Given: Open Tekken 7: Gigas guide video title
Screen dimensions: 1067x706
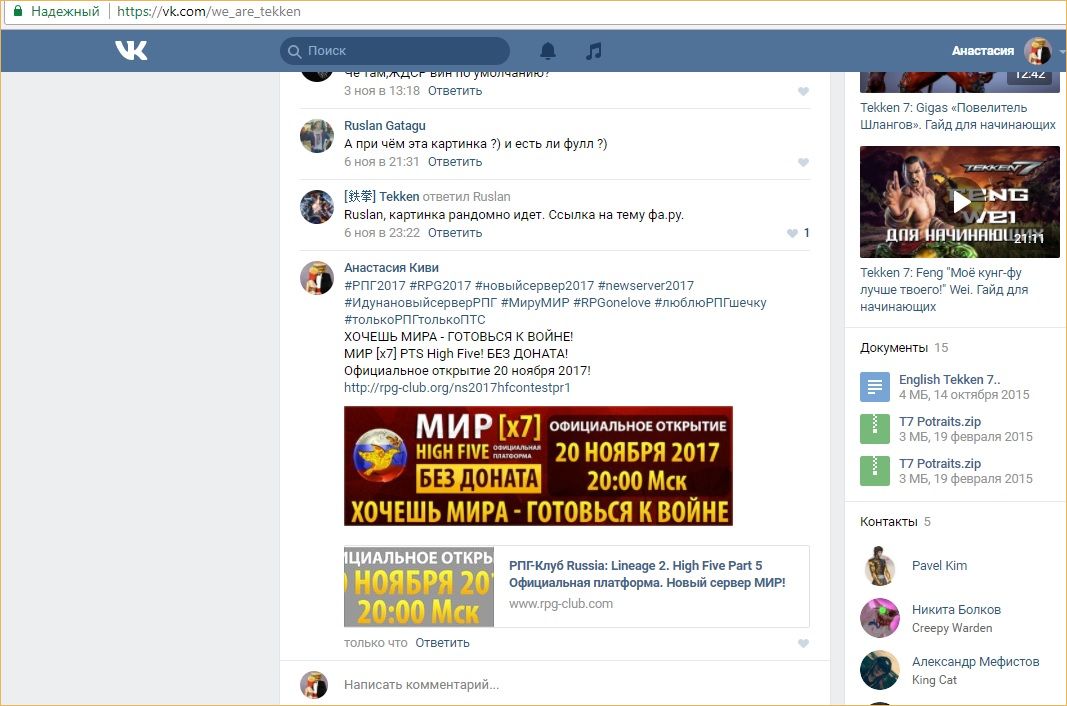Looking at the screenshot, I should (x=958, y=116).
